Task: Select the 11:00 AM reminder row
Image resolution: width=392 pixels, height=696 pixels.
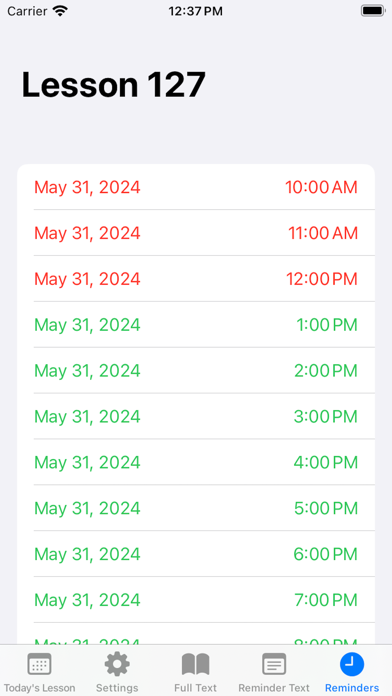Action: (x=196, y=233)
